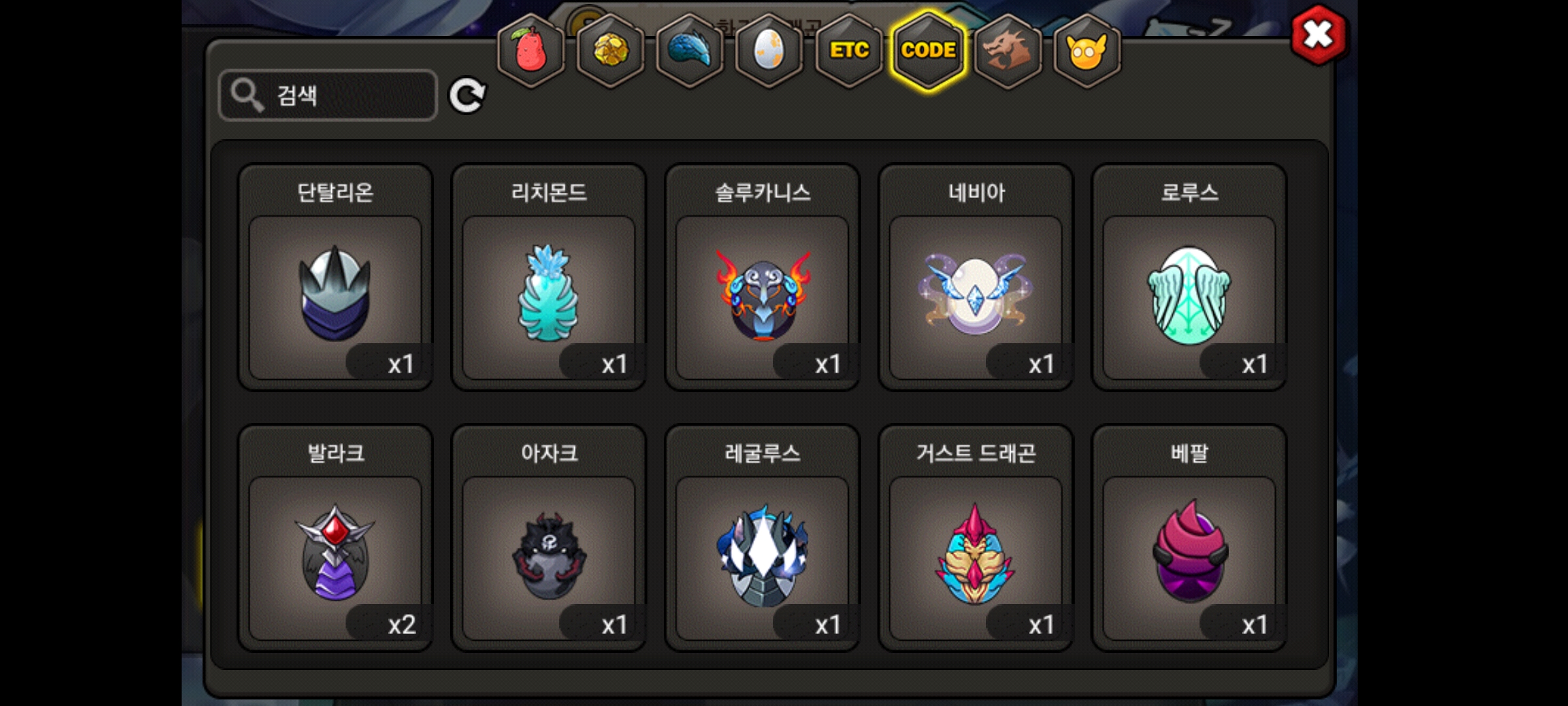Image resolution: width=1568 pixels, height=706 pixels.
Task: Choose the 발라크 egg with x2 count
Action: 335,538
